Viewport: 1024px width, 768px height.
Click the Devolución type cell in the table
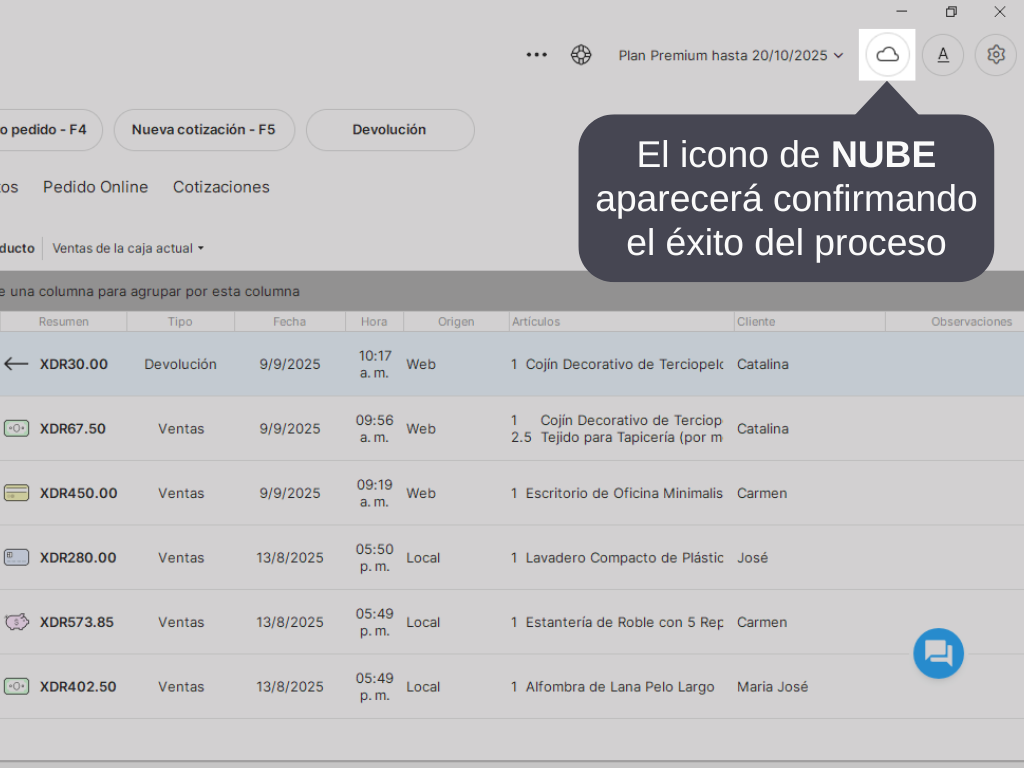(x=180, y=364)
